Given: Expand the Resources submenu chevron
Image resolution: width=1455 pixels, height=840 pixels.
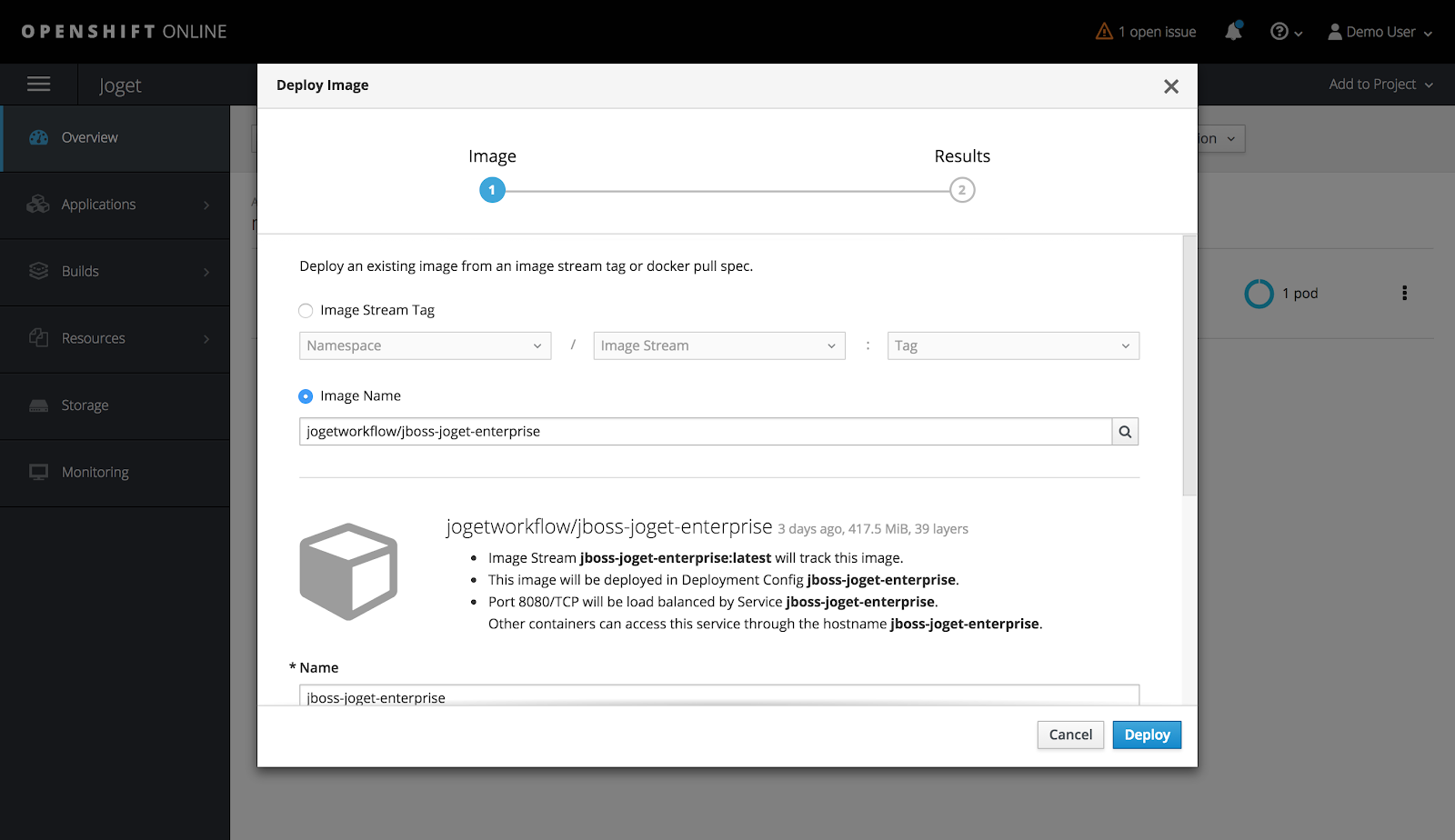Looking at the screenshot, I should pos(206,339).
